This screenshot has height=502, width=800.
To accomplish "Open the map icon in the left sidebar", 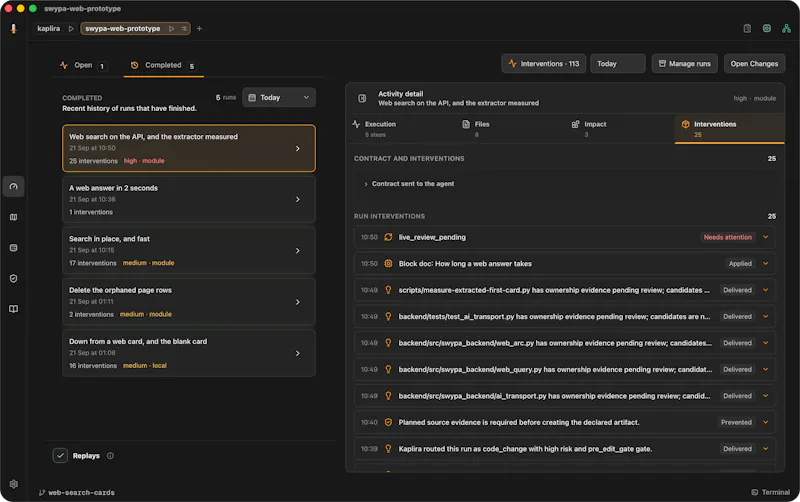I will point(14,217).
